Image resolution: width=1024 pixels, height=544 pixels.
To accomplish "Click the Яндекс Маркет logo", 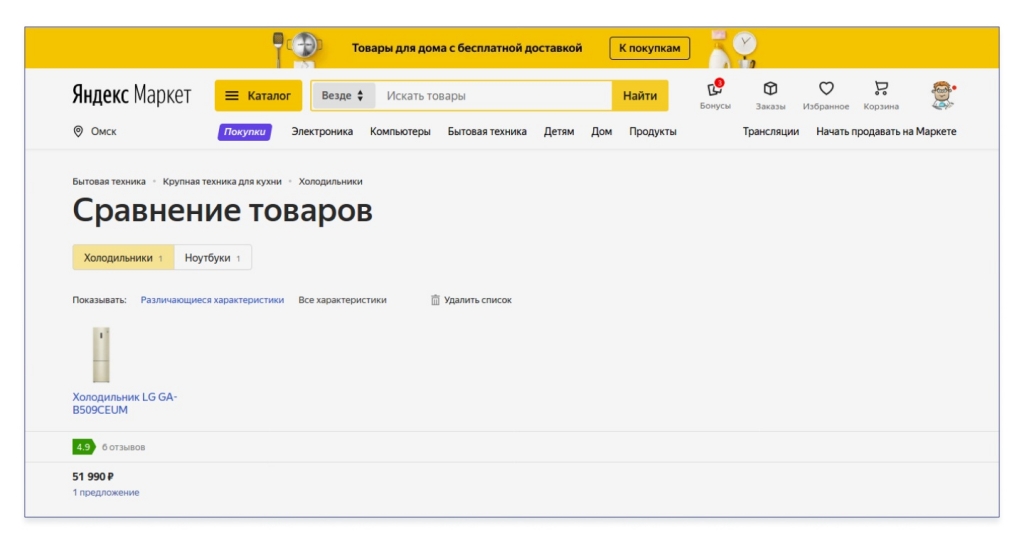I will click(131, 95).
